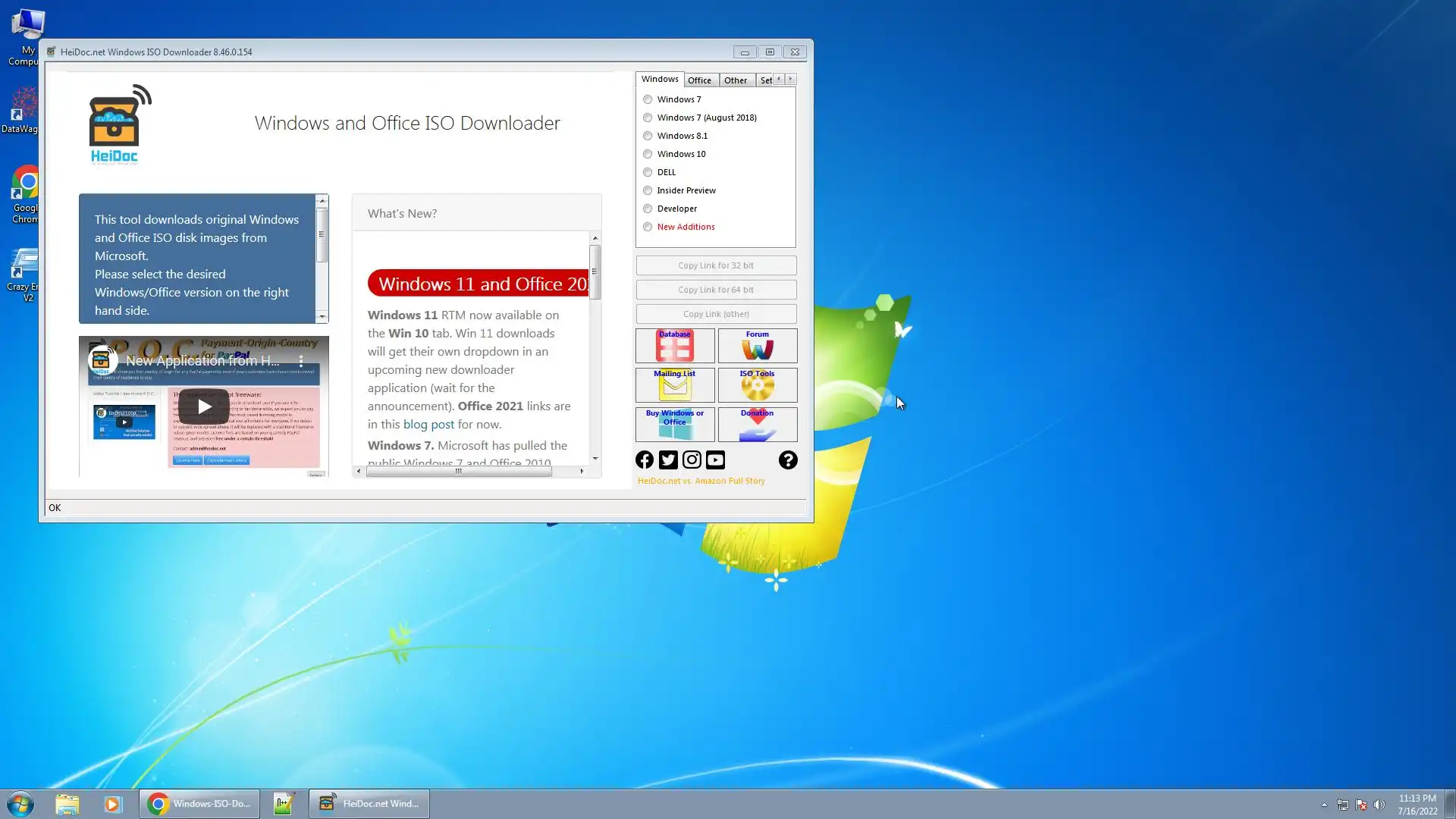The width and height of the screenshot is (1456, 819).
Task: Open the Database icon button
Action: [x=674, y=346]
